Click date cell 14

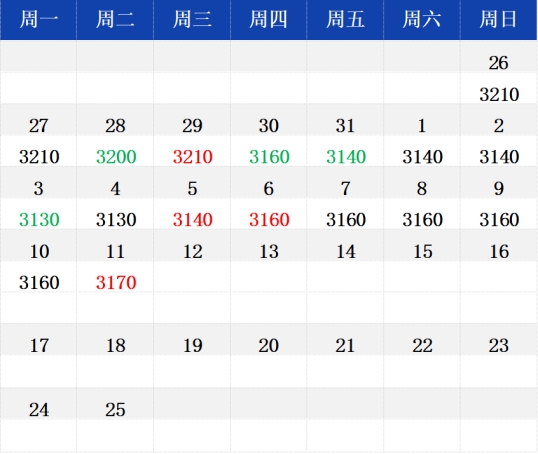coord(346,252)
